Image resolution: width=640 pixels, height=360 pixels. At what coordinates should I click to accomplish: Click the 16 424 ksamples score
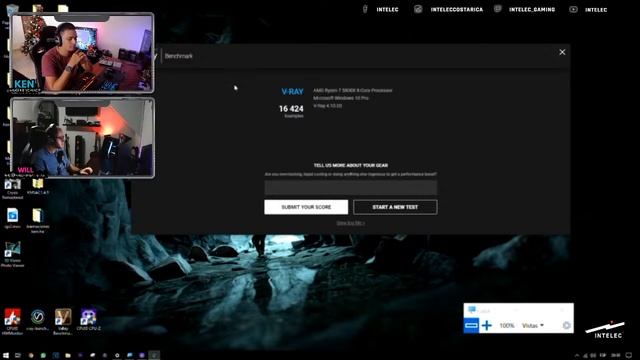[x=291, y=111]
